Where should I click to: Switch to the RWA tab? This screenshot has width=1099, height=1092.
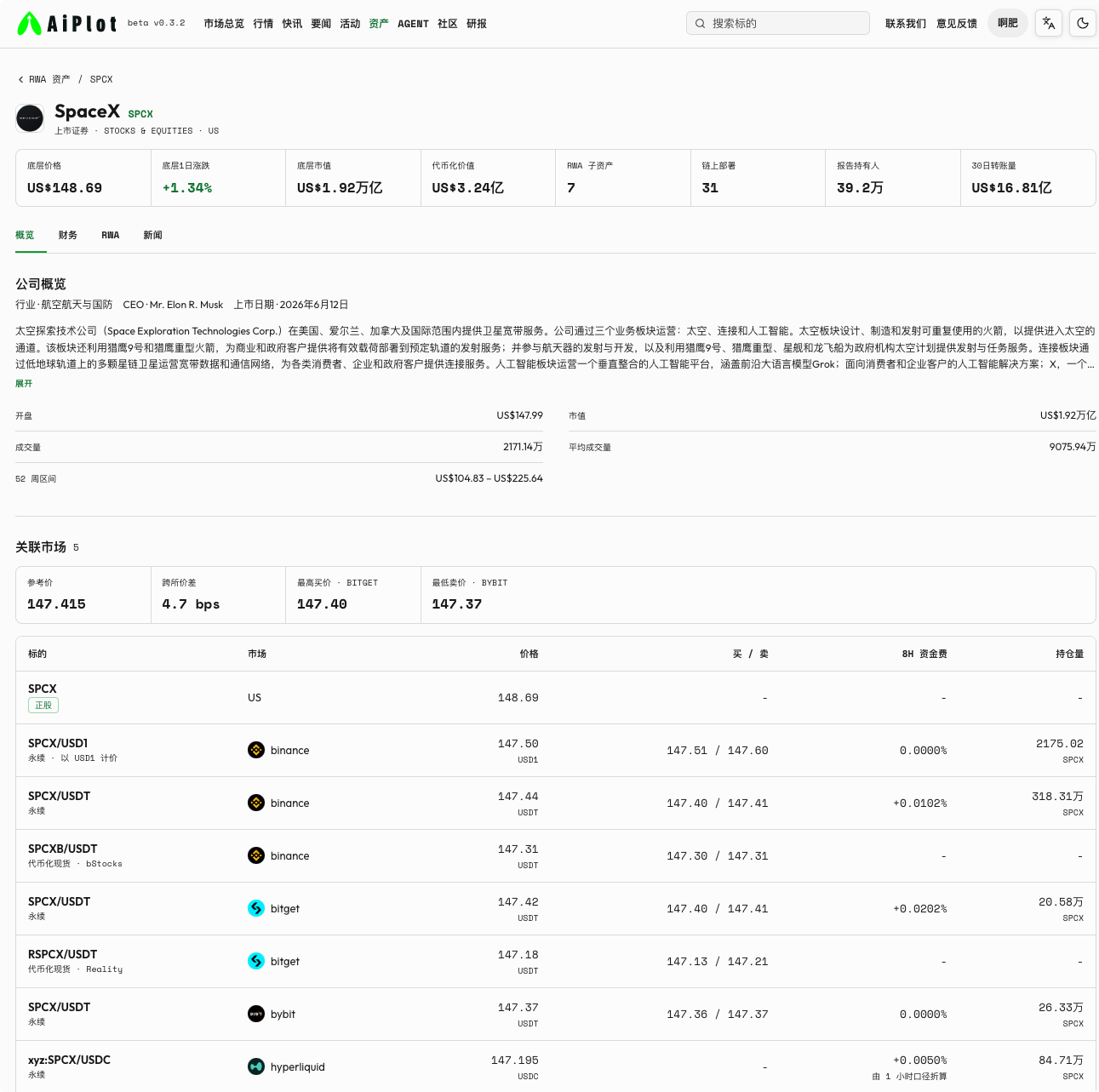tap(111, 235)
